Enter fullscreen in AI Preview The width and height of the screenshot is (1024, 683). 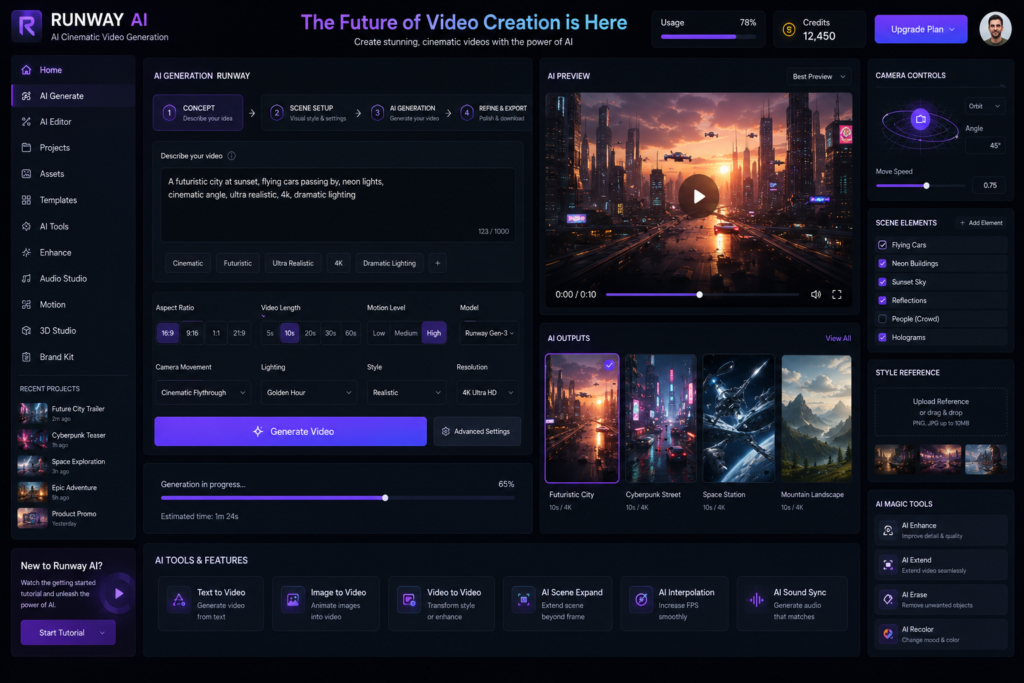[837, 294]
